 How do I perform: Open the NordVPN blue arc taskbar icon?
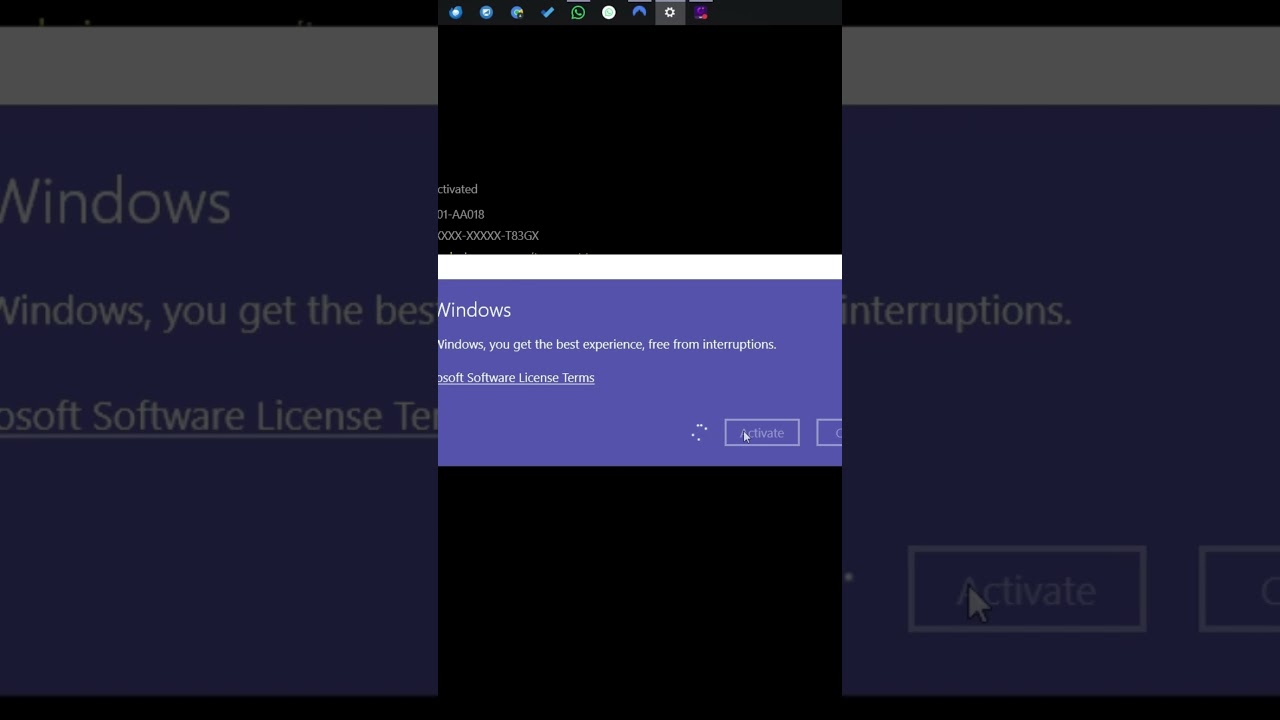[x=639, y=12]
